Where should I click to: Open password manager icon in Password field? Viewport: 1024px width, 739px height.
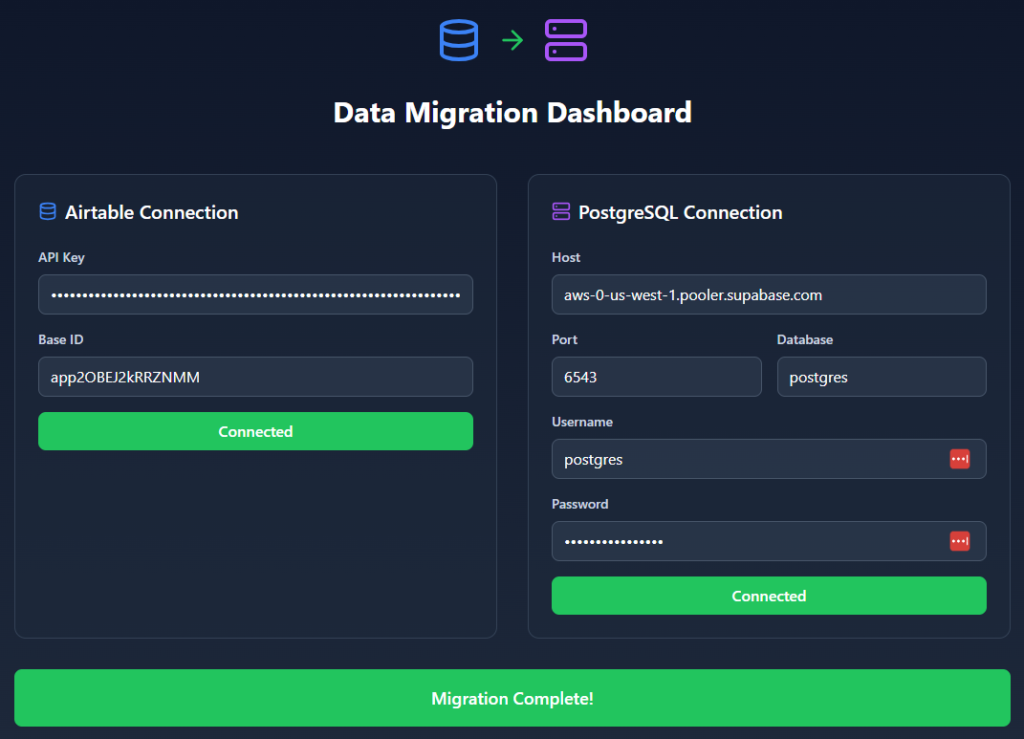point(959,541)
